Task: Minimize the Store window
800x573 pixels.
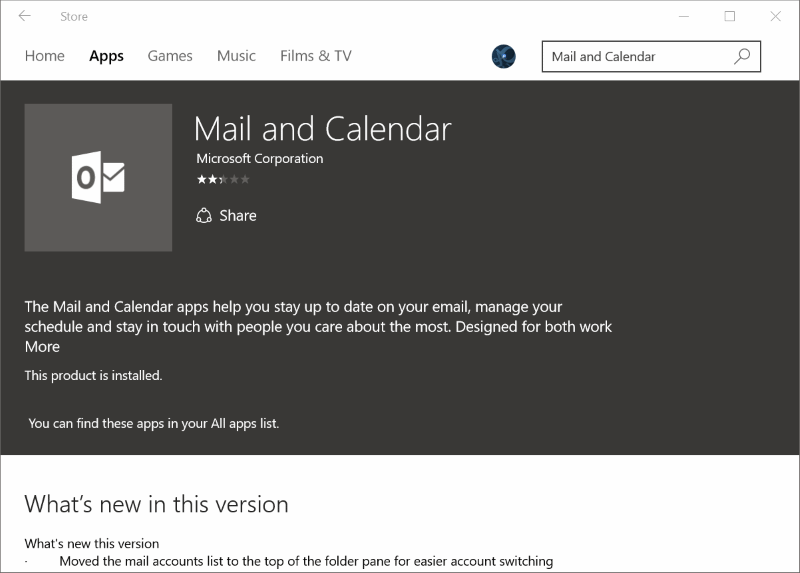Action: (684, 16)
